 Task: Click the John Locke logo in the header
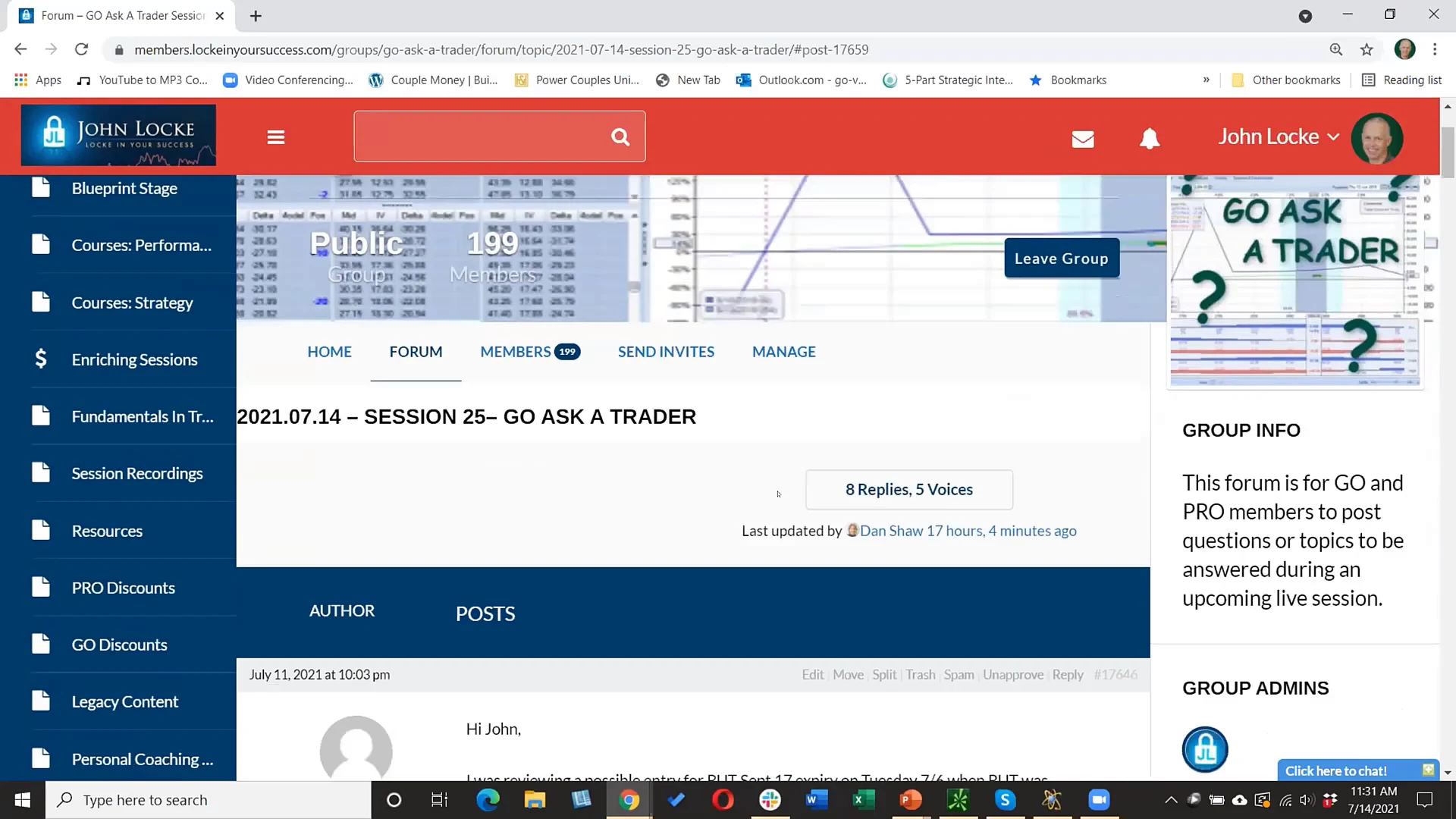pyautogui.click(x=118, y=135)
